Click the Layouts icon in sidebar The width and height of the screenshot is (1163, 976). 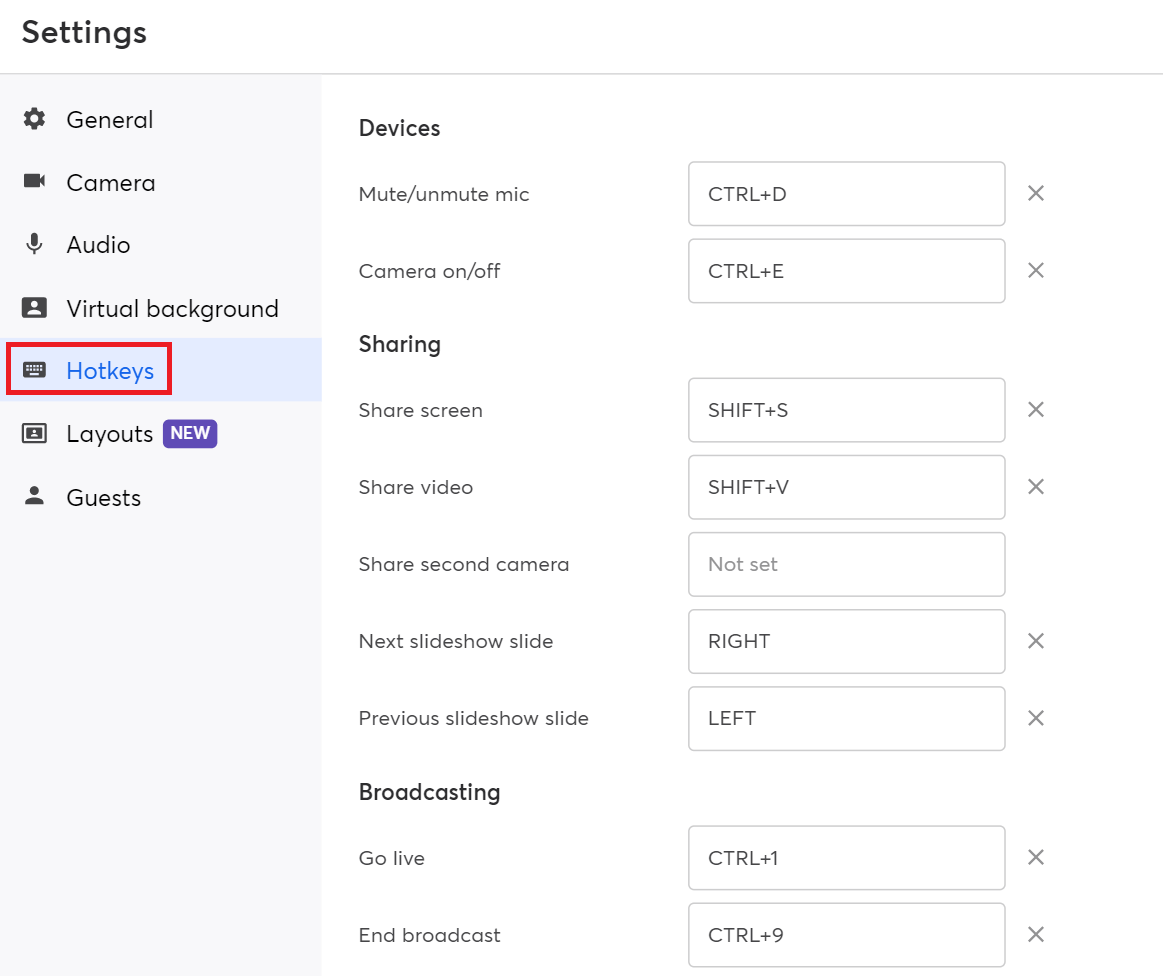(x=35, y=434)
